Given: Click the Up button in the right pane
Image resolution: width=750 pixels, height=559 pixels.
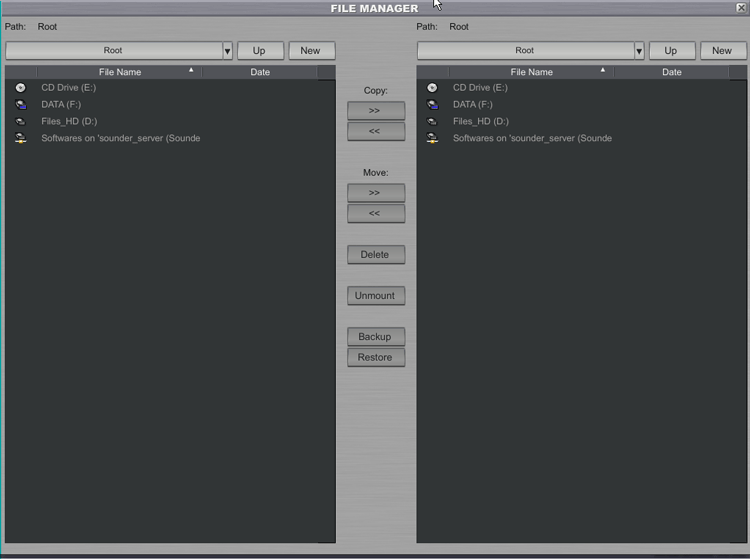Looking at the screenshot, I should point(672,51).
